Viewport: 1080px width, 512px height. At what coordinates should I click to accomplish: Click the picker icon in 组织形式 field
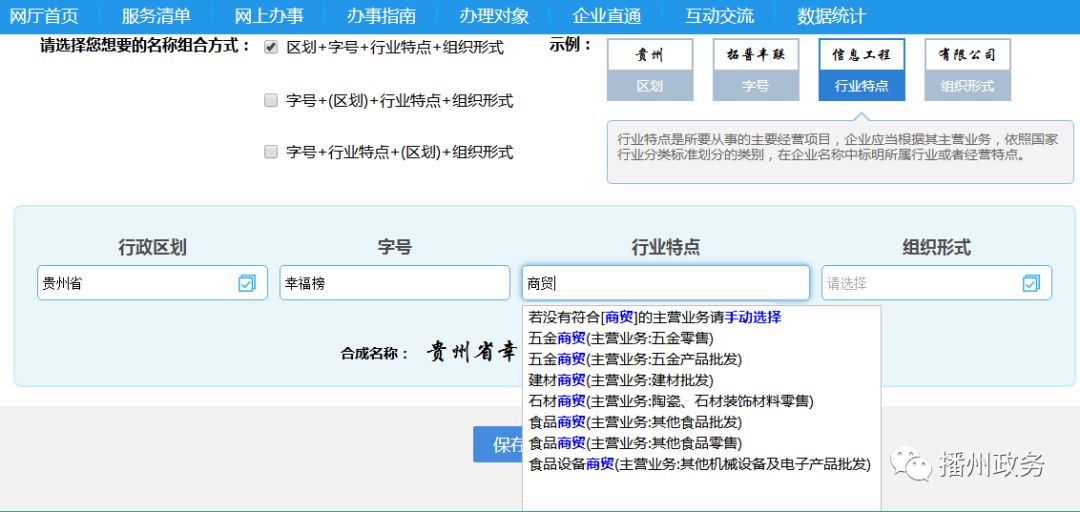tap(1031, 284)
